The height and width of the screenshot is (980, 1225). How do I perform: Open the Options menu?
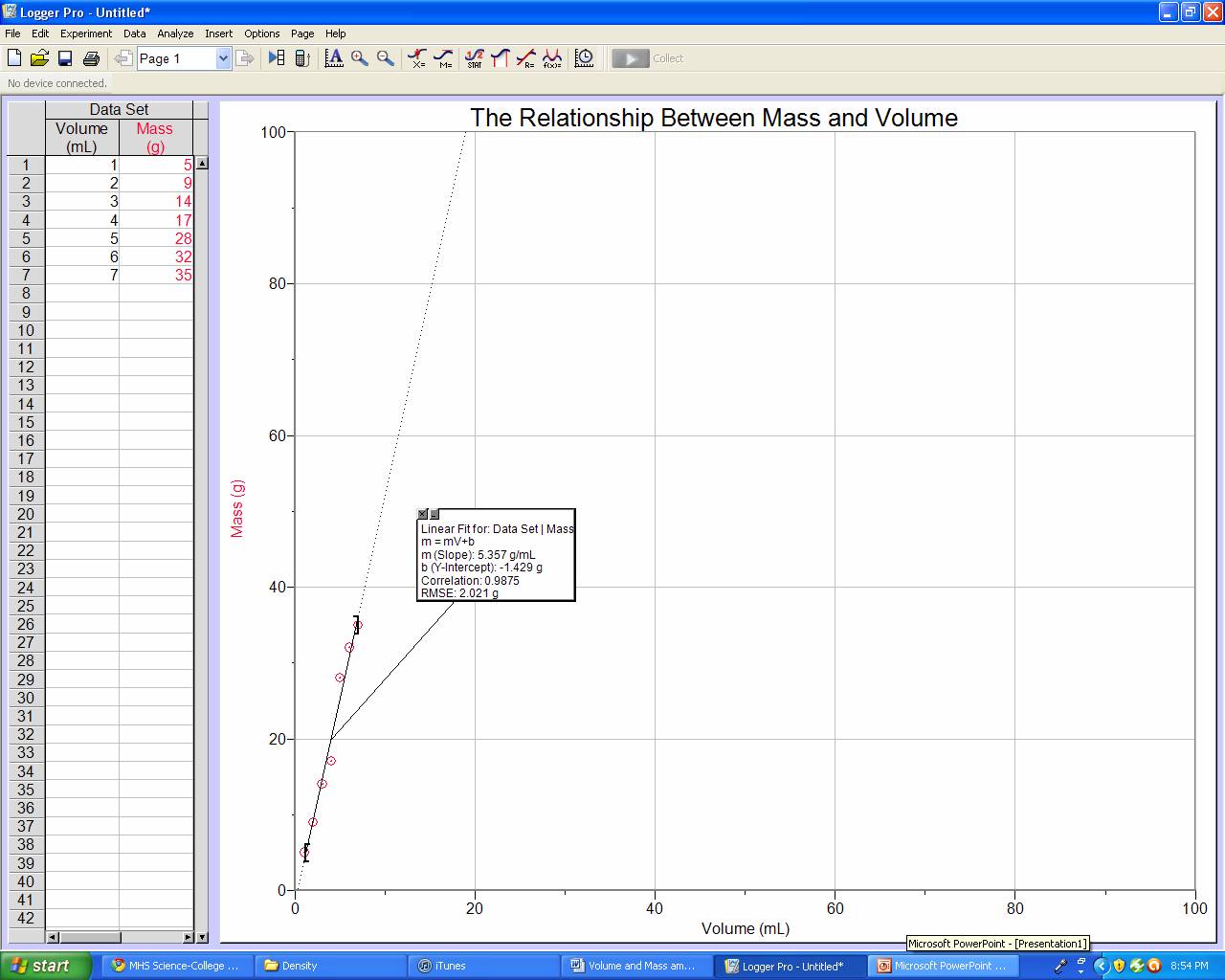(262, 33)
